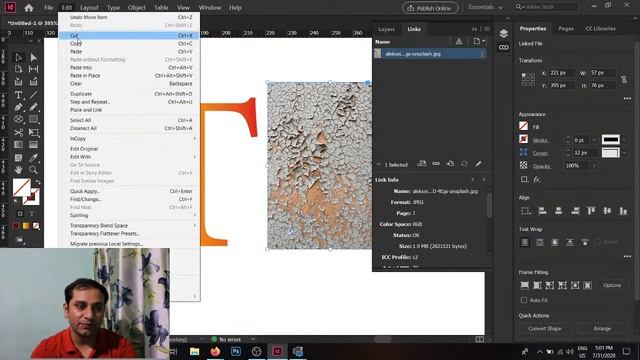This screenshot has width=640, height=360.
Task: Switch to Layers tab
Action: click(x=386, y=29)
